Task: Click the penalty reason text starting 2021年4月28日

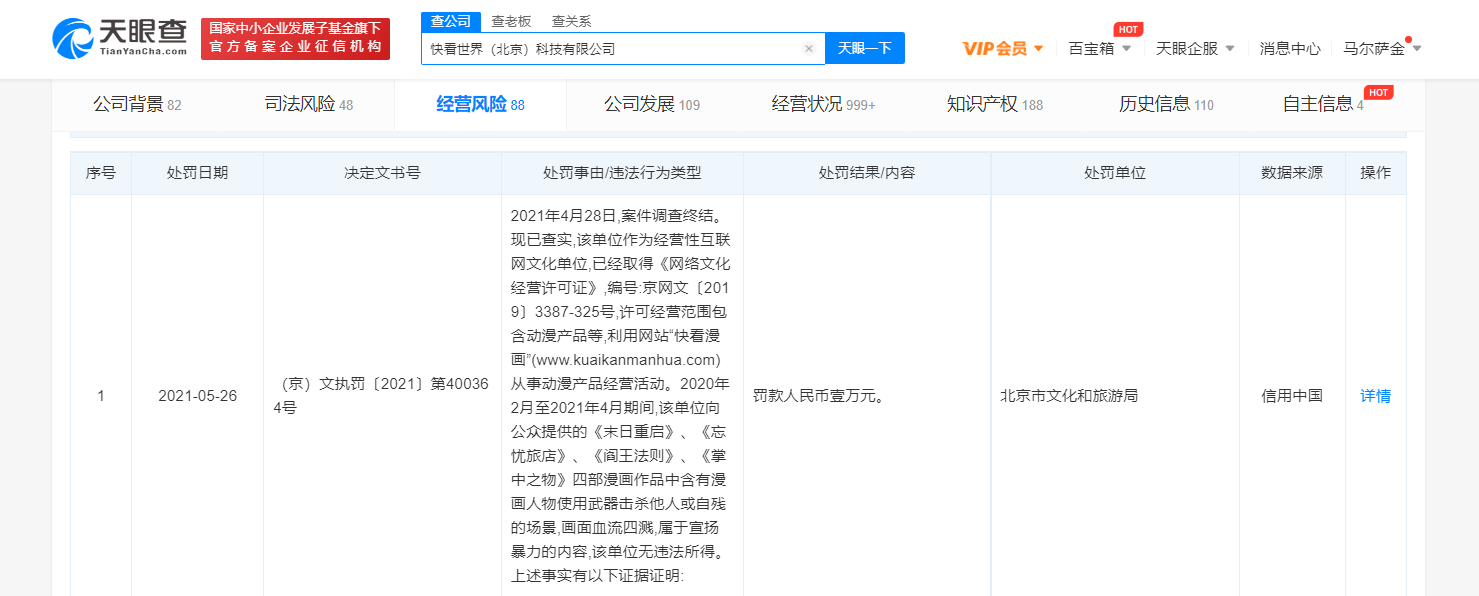Action: pyautogui.click(x=622, y=396)
